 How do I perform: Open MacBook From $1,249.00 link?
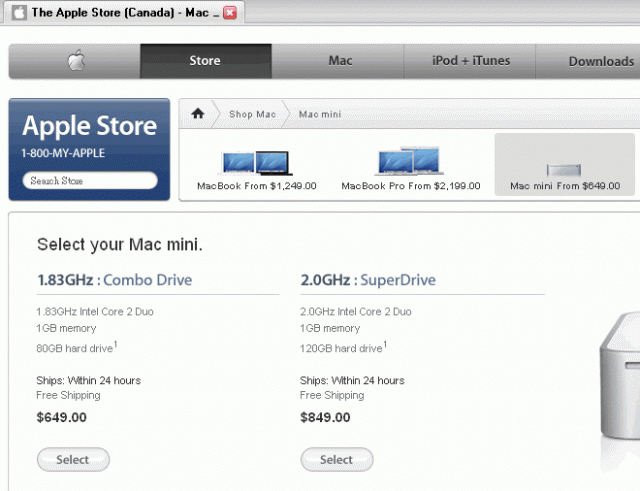click(x=257, y=186)
